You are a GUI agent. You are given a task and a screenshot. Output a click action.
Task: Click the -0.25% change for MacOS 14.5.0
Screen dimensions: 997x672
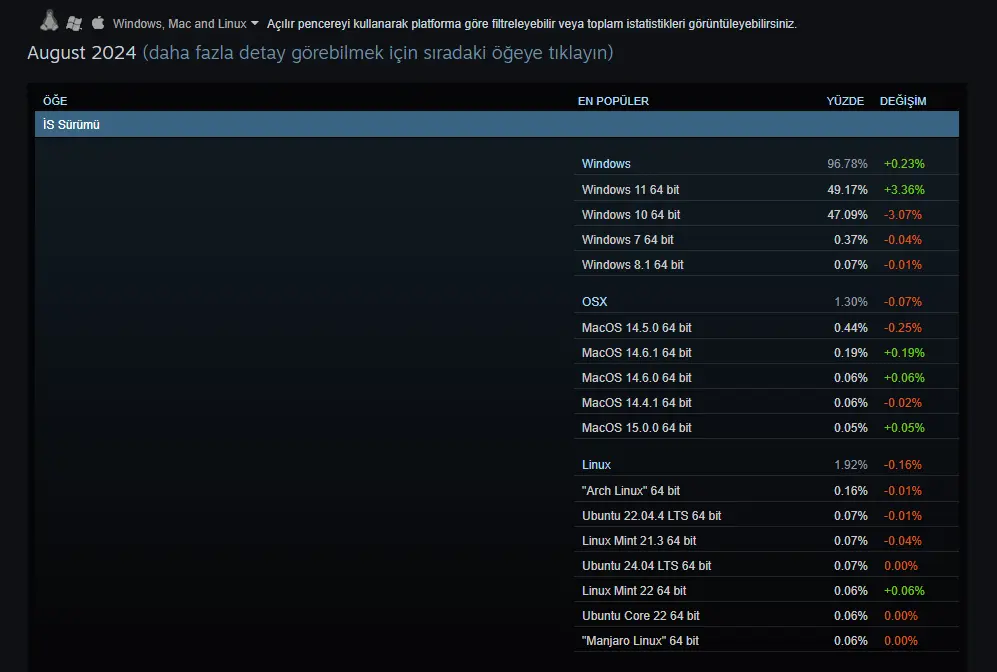click(903, 327)
